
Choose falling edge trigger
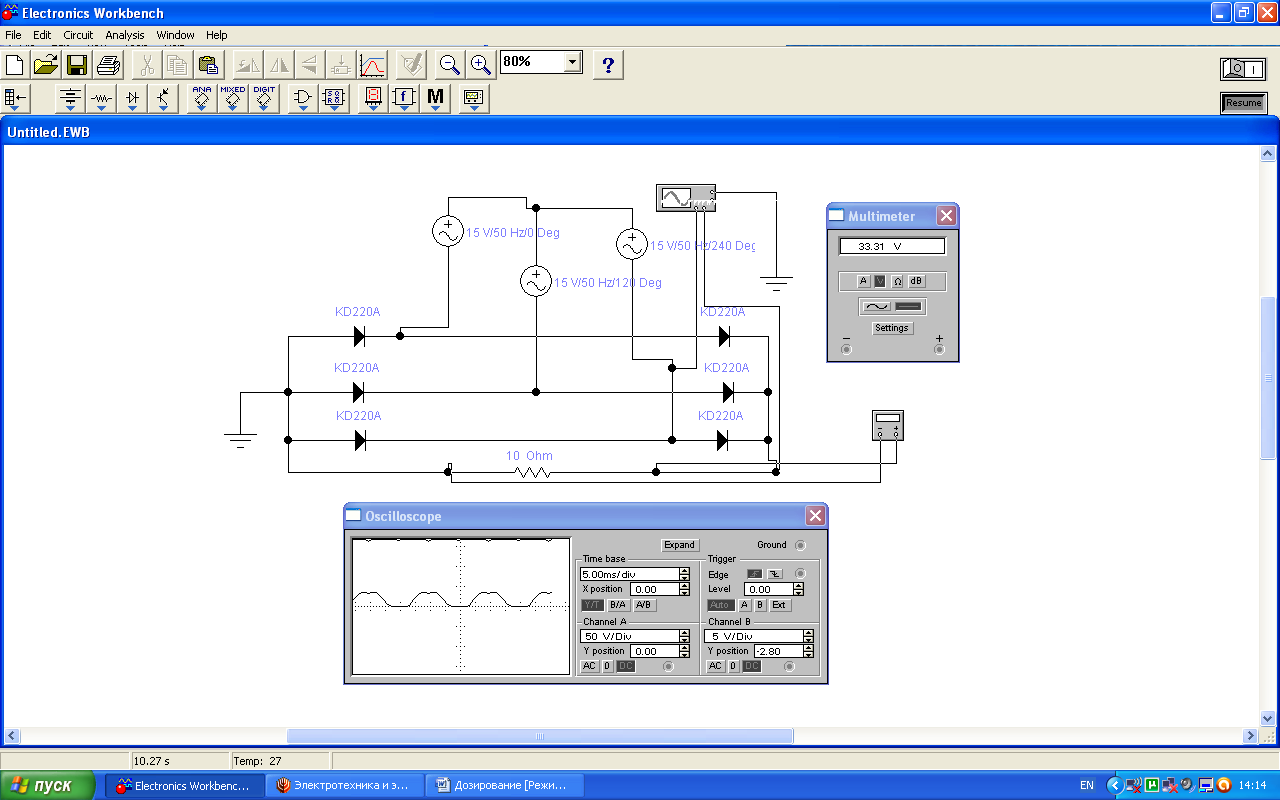[775, 574]
